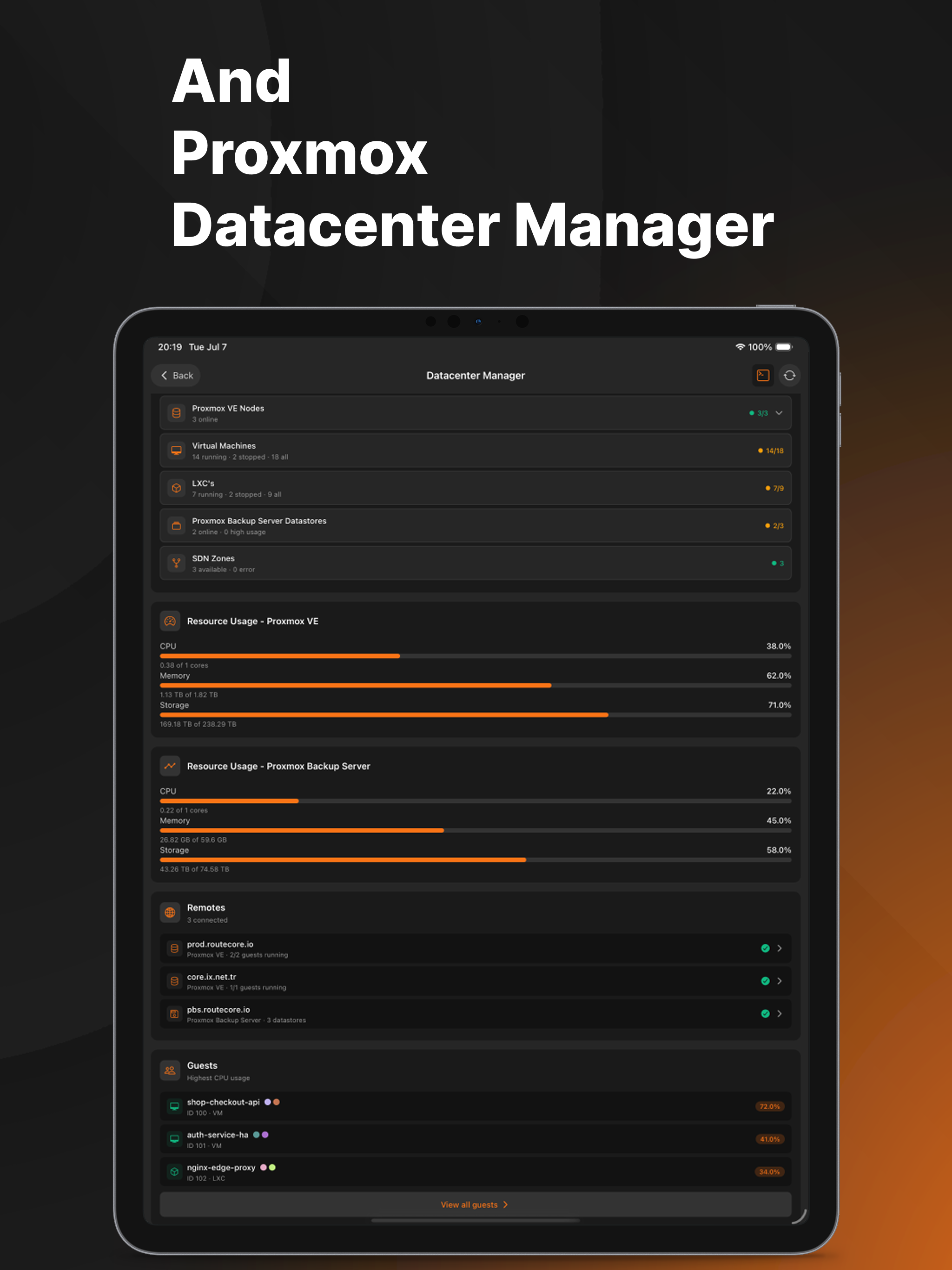Open core.ix.net.tr chevron arrow
This screenshot has width=952, height=1270.
[779, 981]
